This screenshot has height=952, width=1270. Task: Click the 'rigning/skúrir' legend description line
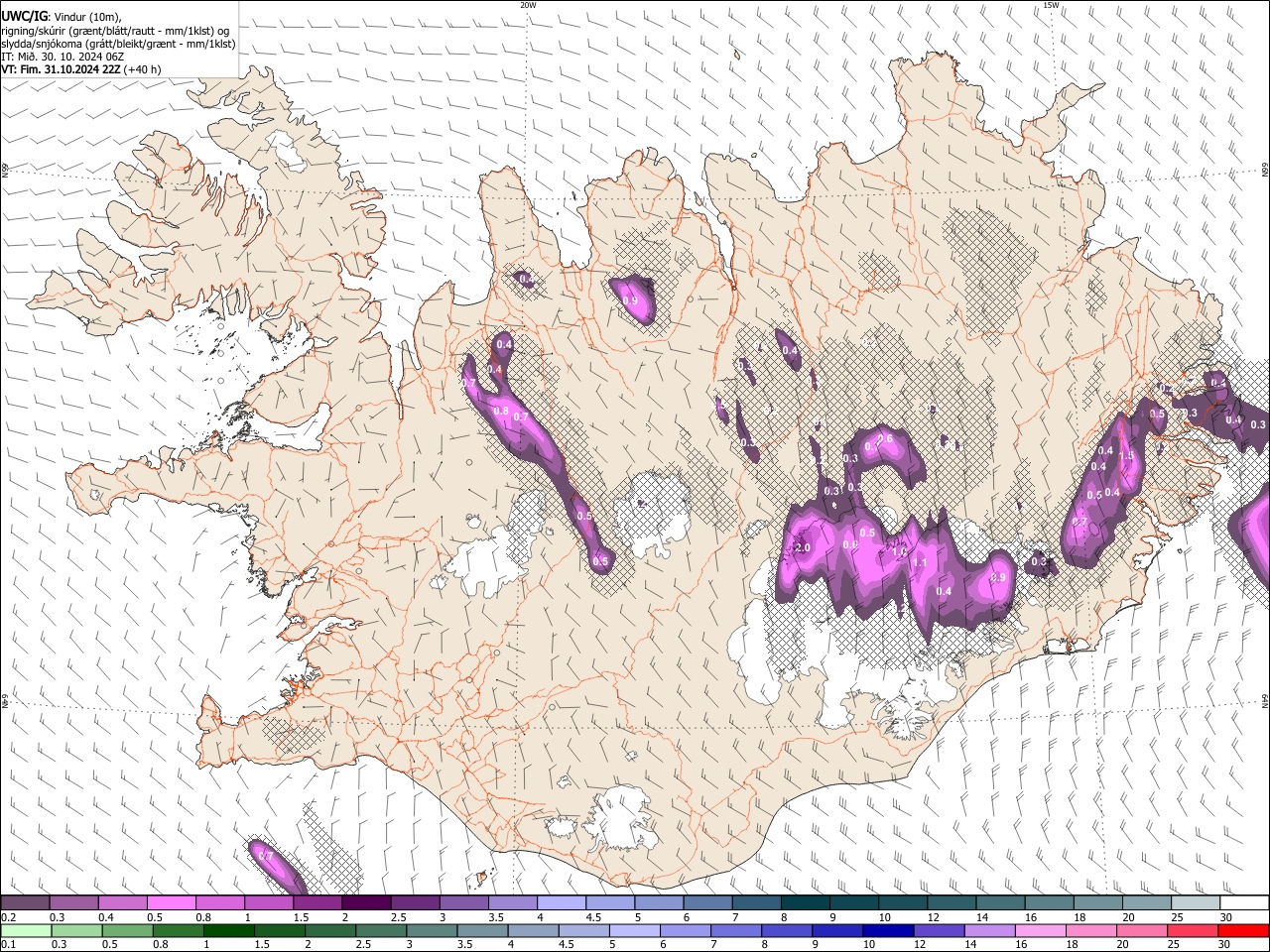tap(117, 30)
